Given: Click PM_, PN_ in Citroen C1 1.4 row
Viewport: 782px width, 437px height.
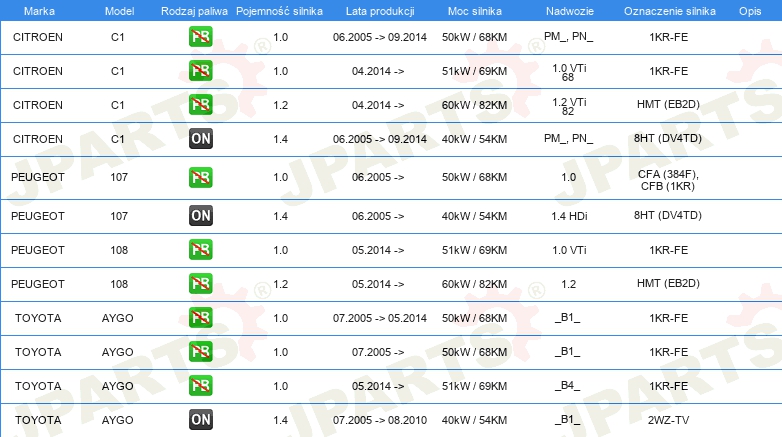Looking at the screenshot, I should click(x=569, y=138).
